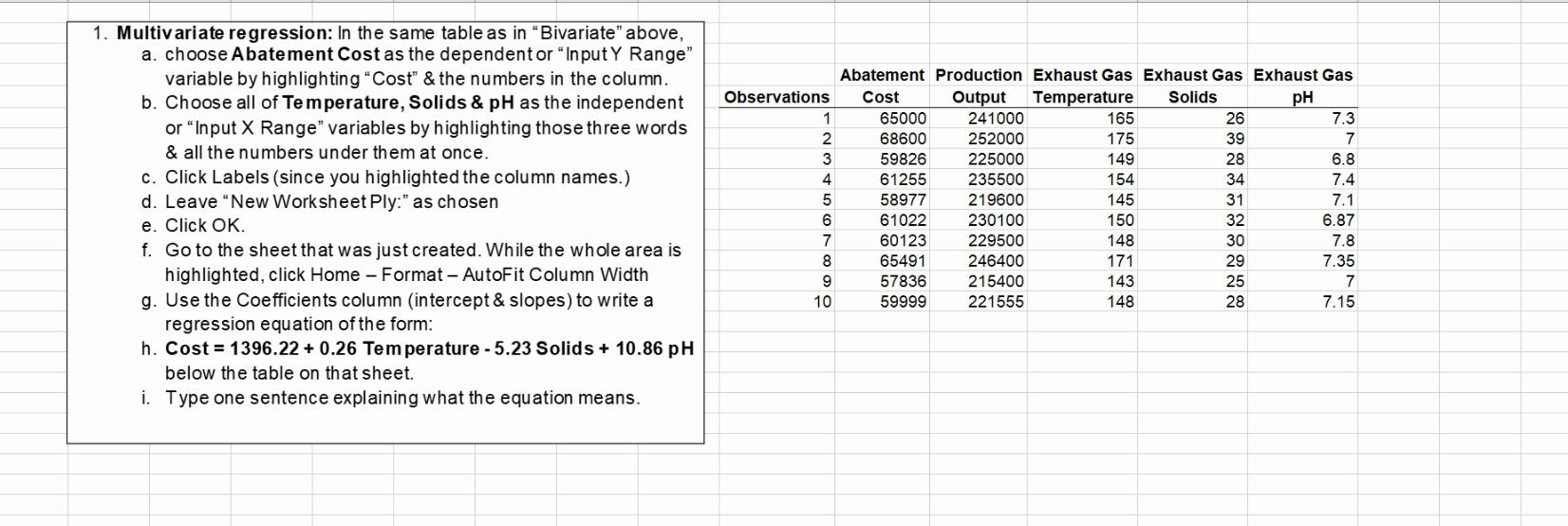Click the regression equation line in instructions
This screenshot has height=526, width=1568.
(x=430, y=348)
